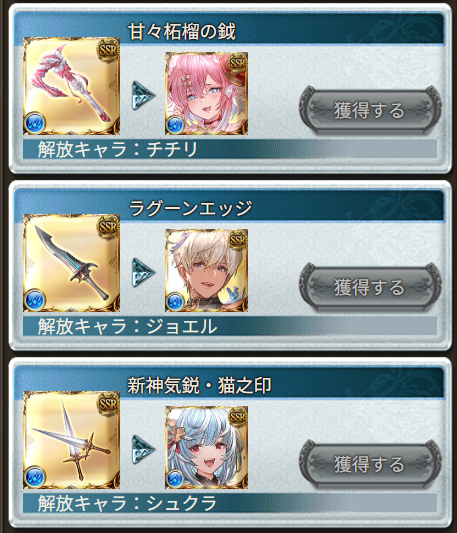Click water element icon on pink axe

click(x=35, y=122)
